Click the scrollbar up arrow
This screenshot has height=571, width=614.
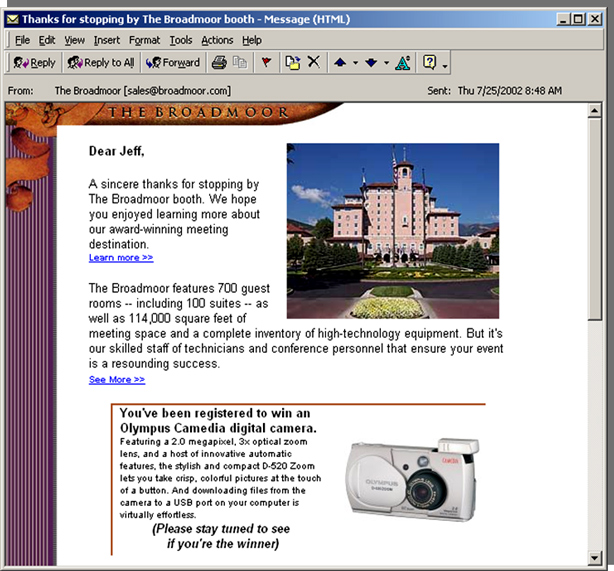[x=594, y=111]
